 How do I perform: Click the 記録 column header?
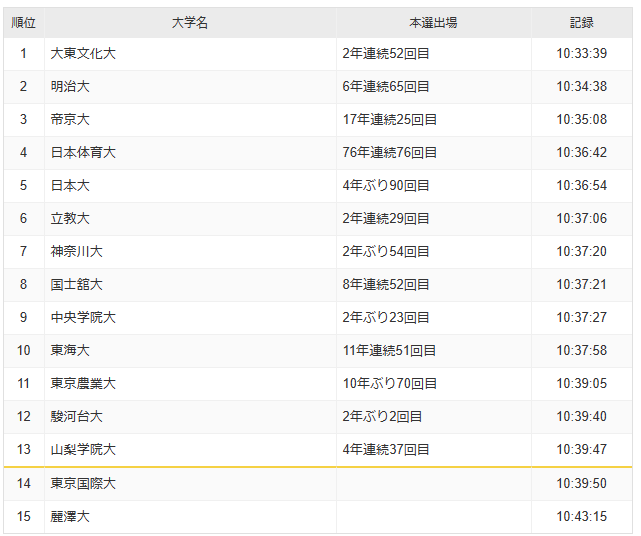point(582,22)
